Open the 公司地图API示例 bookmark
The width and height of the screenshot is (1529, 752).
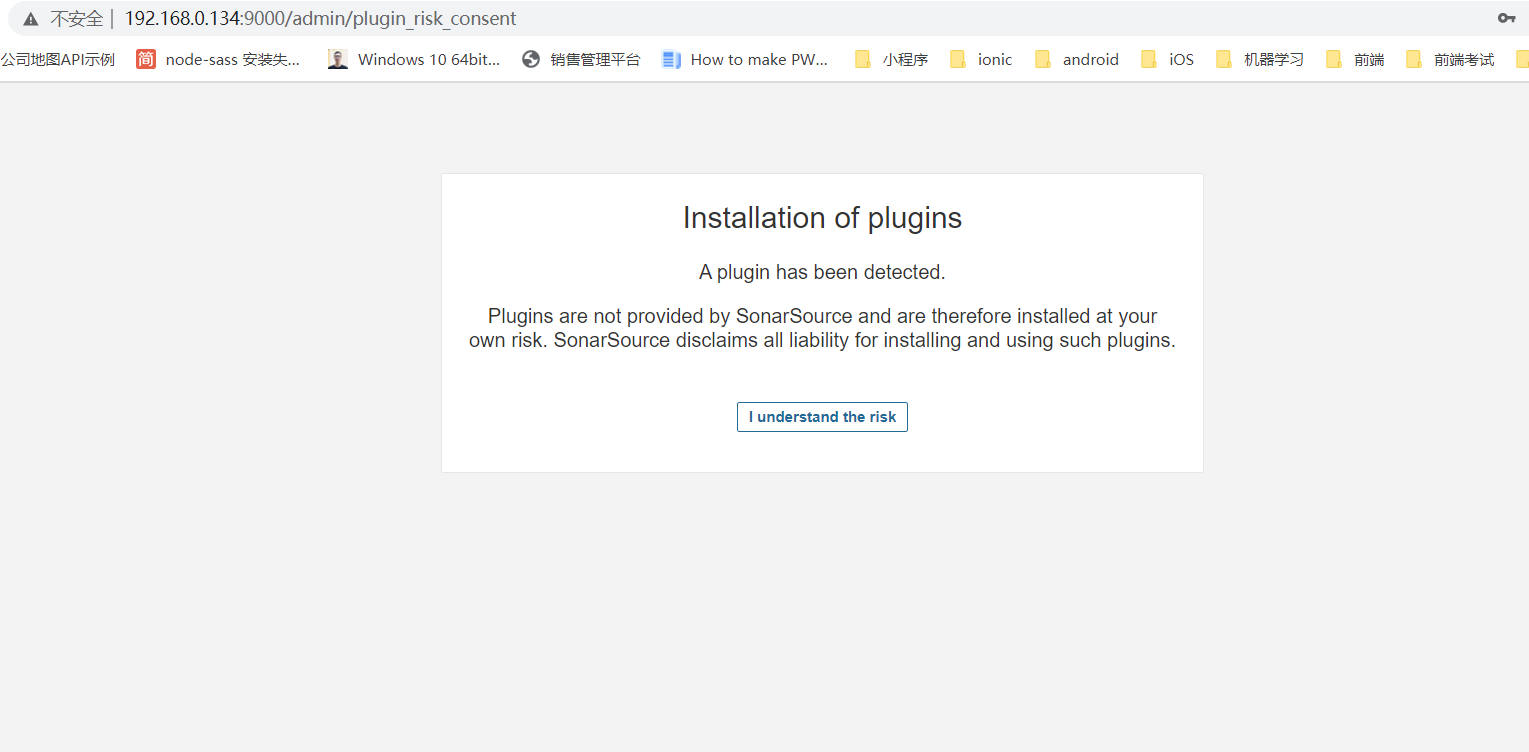coord(58,60)
